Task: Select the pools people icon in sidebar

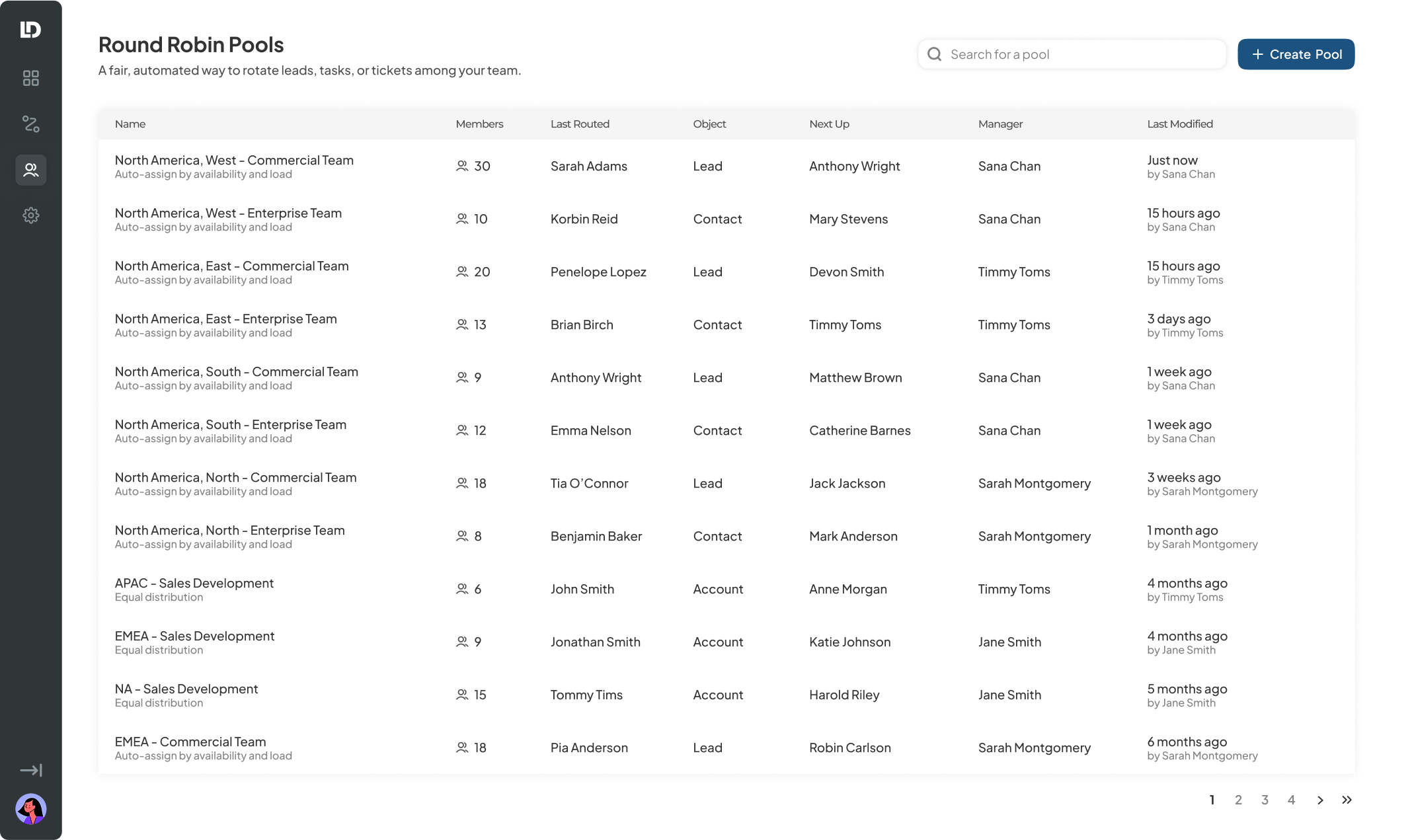Action: [30, 170]
